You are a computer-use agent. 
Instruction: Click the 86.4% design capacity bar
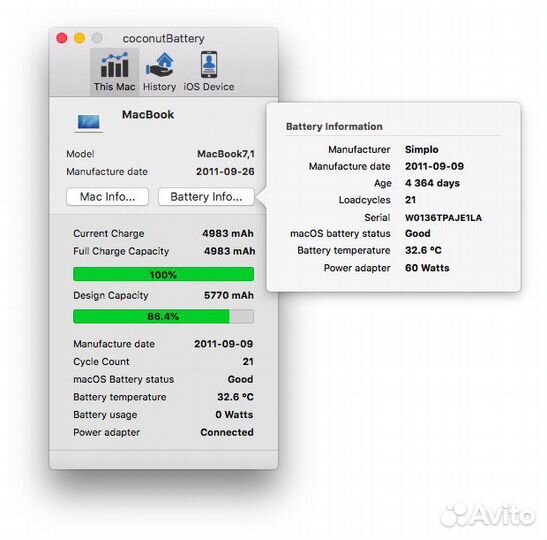click(x=163, y=316)
